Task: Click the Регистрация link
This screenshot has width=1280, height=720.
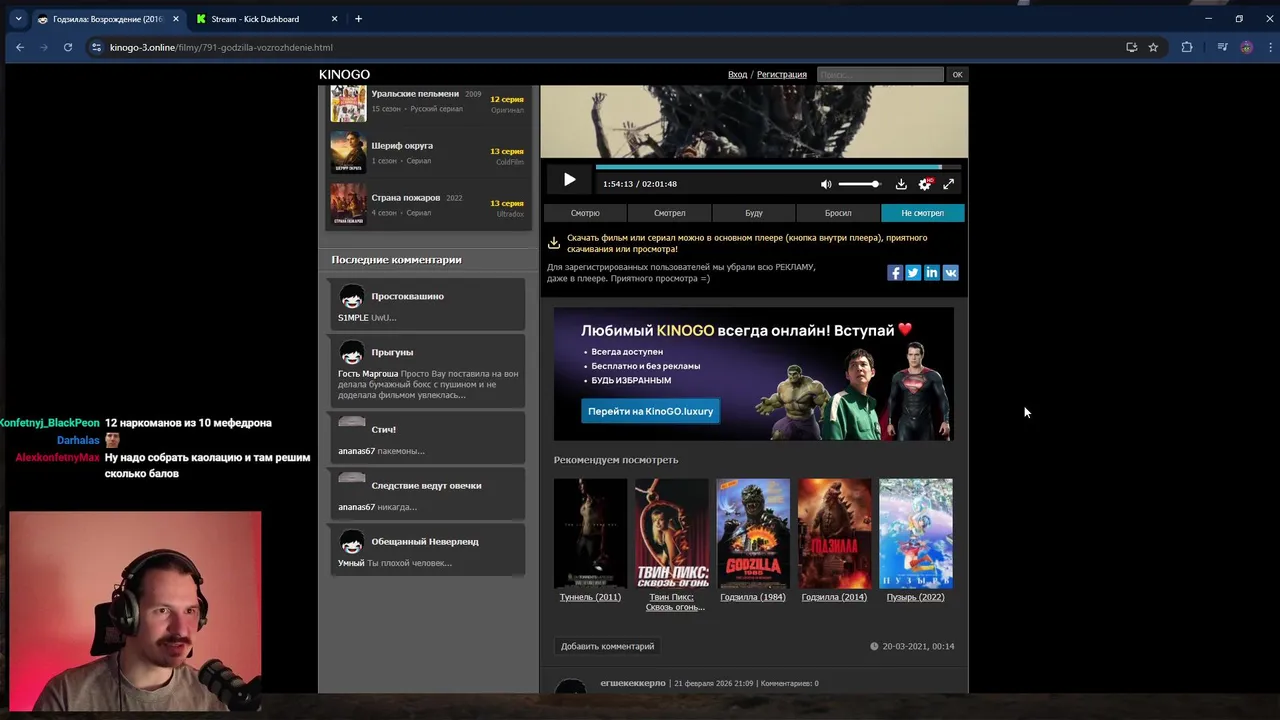Action: click(782, 74)
